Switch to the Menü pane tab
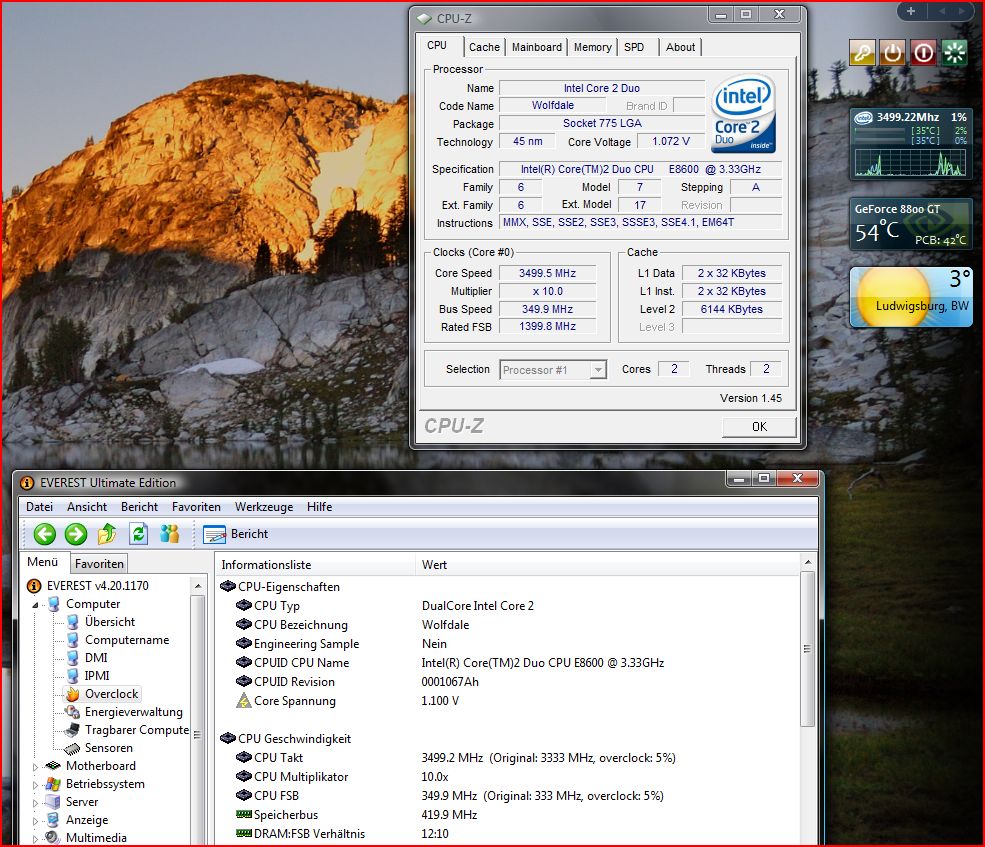Viewport: 985px width, 847px height. (x=43, y=562)
